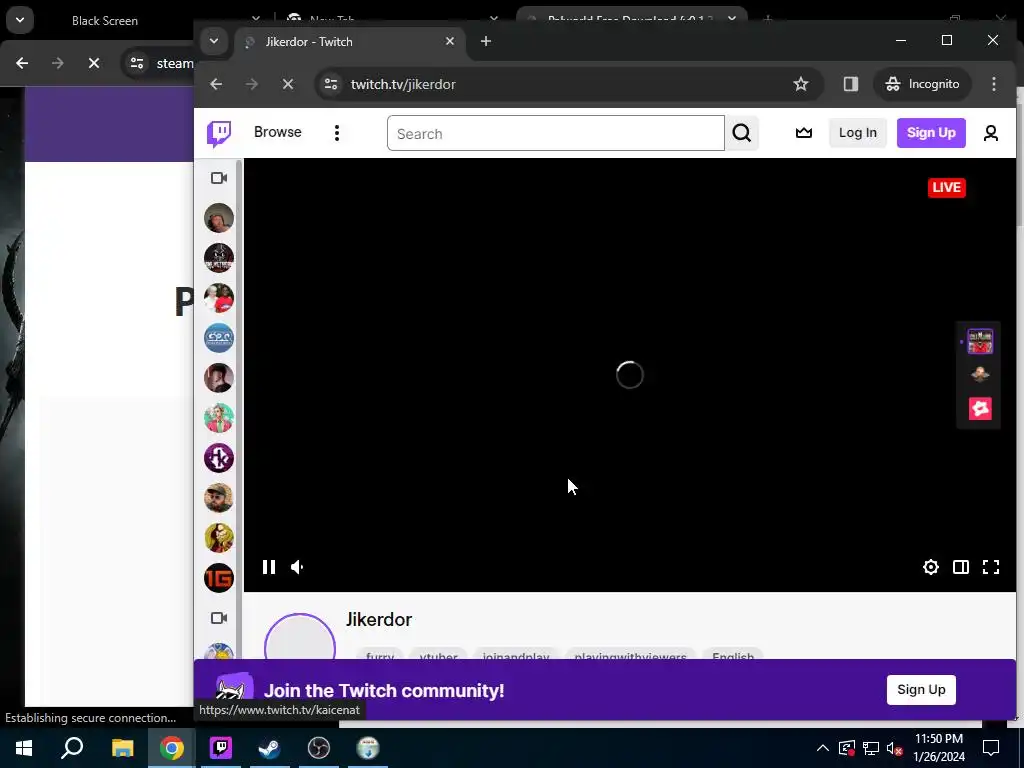Open the orange 1G logo channel avatar
The width and height of the screenshot is (1024, 768).
[x=219, y=578]
